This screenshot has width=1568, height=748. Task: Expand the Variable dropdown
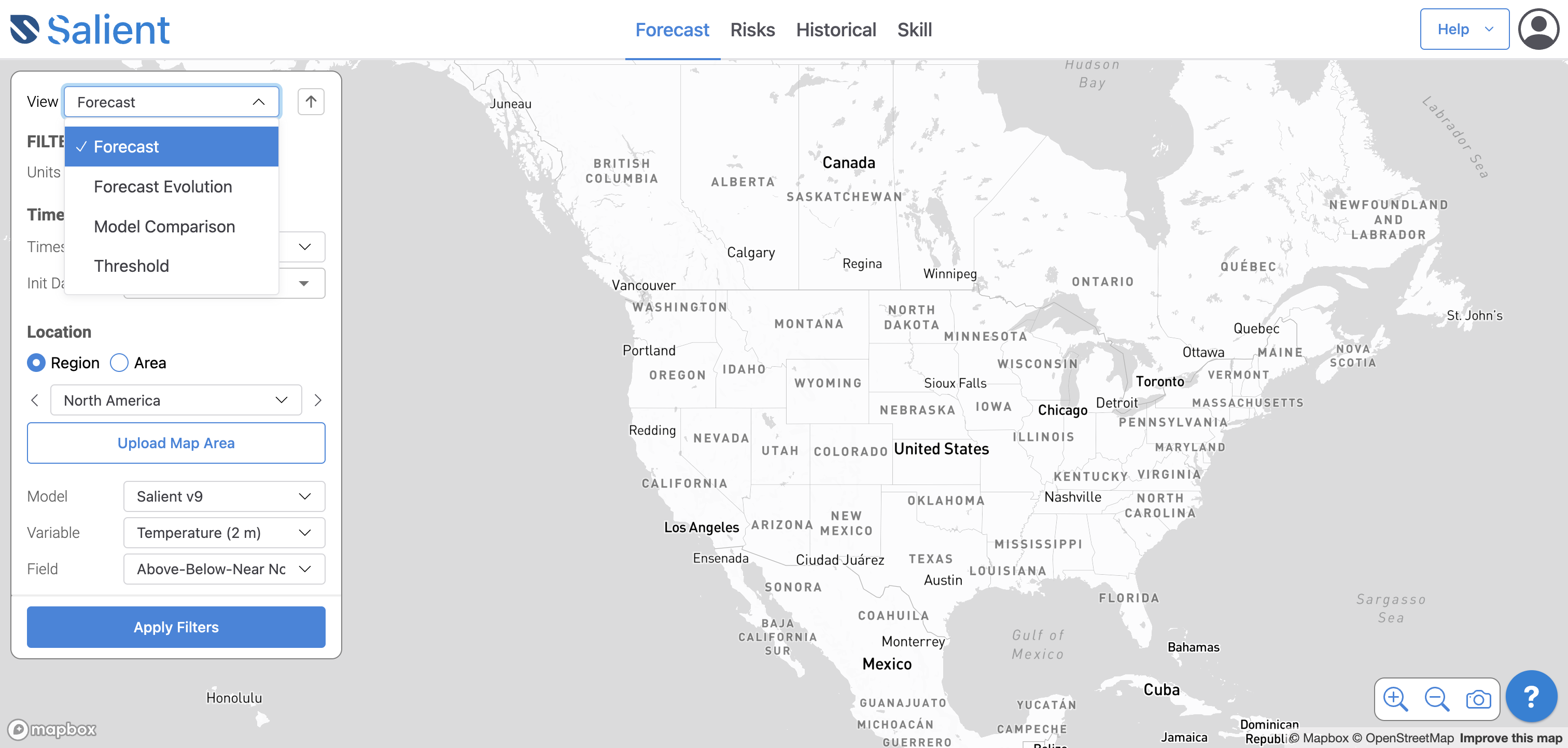[222, 531]
